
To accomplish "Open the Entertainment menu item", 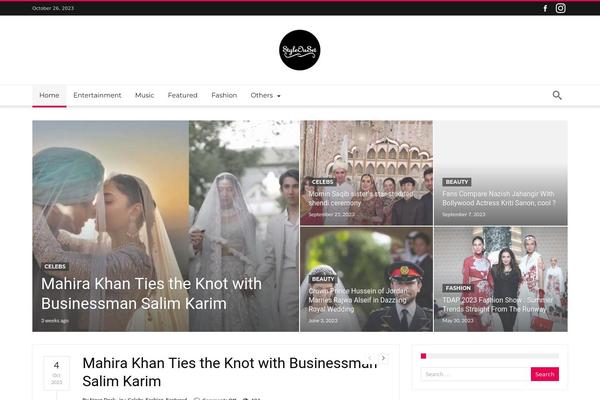I will (x=97, y=95).
